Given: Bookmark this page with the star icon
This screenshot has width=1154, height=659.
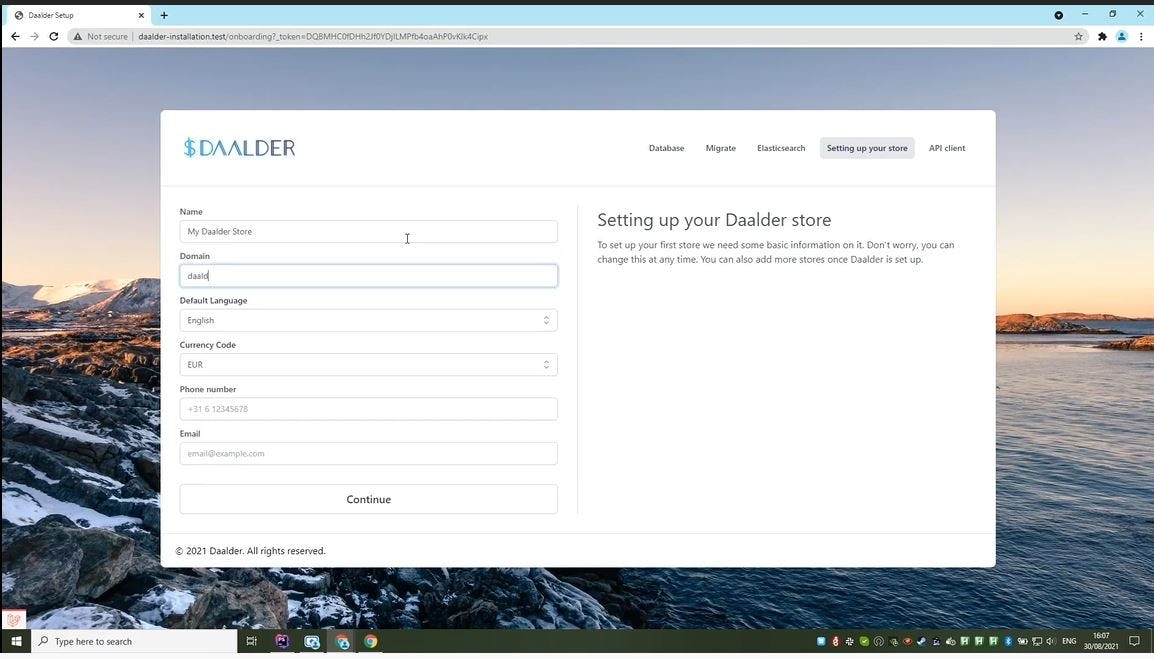Looking at the screenshot, I should point(1078,36).
